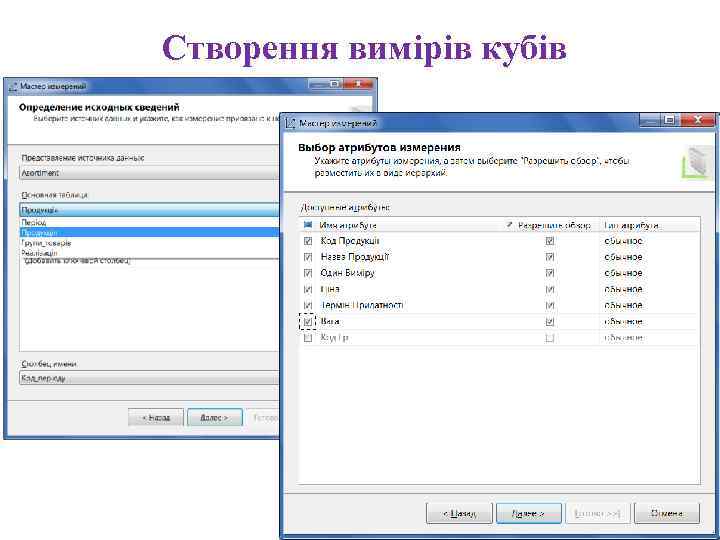Select highlighted Продукція in the table list
Image resolution: width=720 pixels, height=540 pixels.
[x=150, y=232]
